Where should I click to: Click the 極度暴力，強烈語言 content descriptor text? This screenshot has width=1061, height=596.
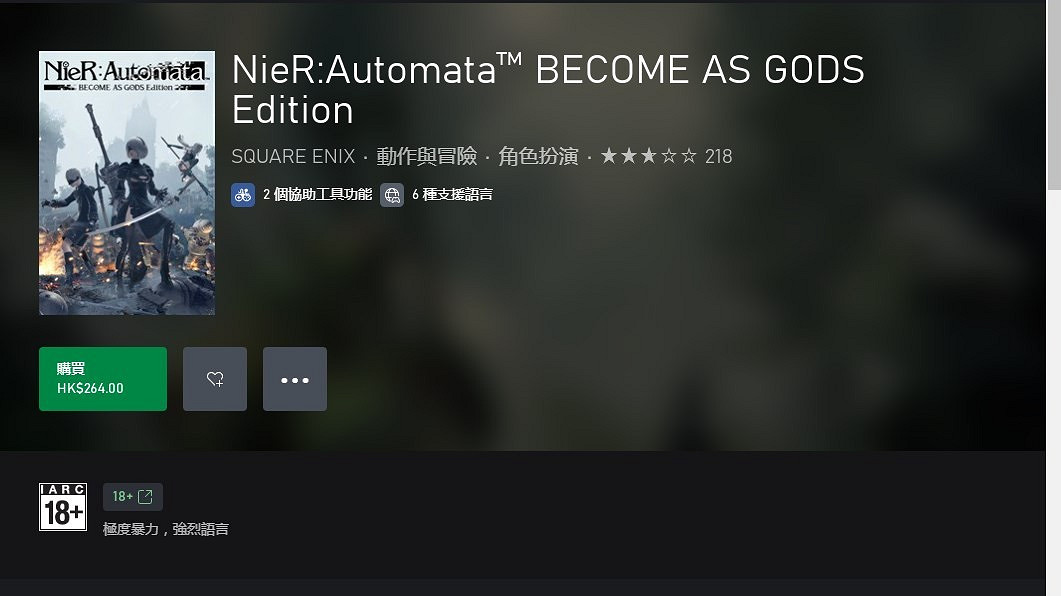click(x=166, y=529)
